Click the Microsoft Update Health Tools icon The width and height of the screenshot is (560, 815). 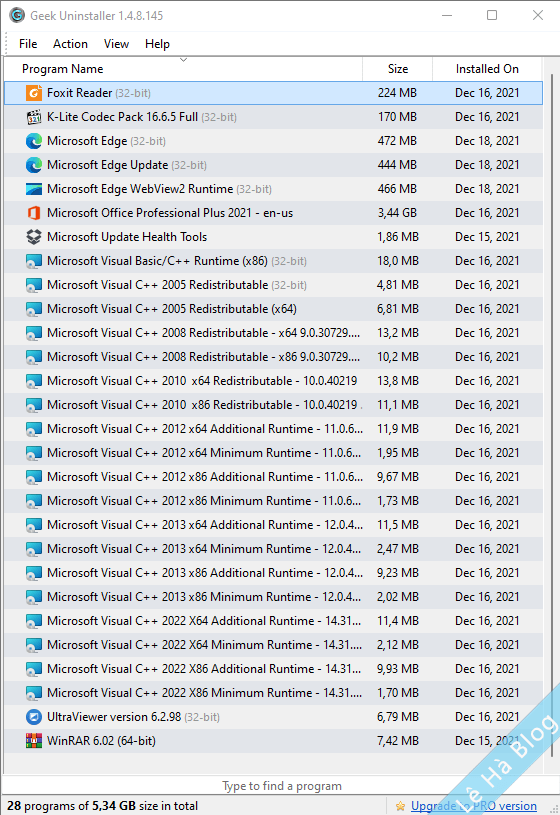tap(34, 237)
